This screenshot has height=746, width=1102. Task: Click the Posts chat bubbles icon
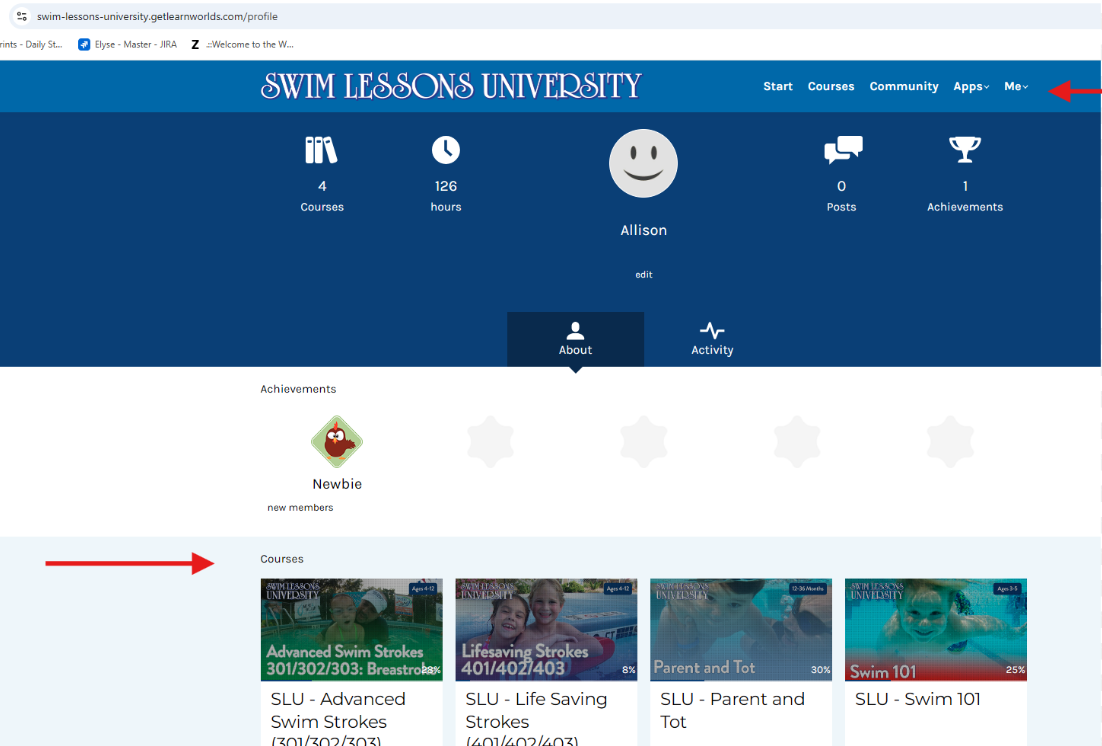[843, 150]
